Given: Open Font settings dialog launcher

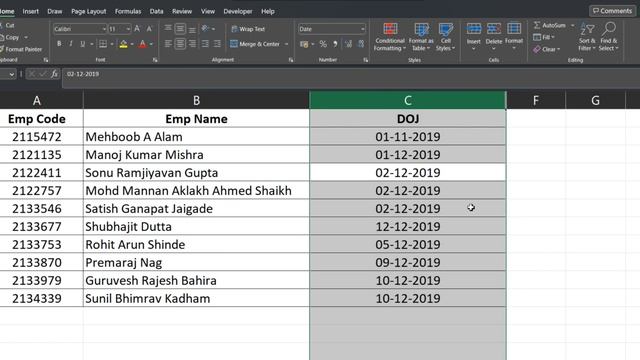Looking at the screenshot, I should click(x=155, y=60).
